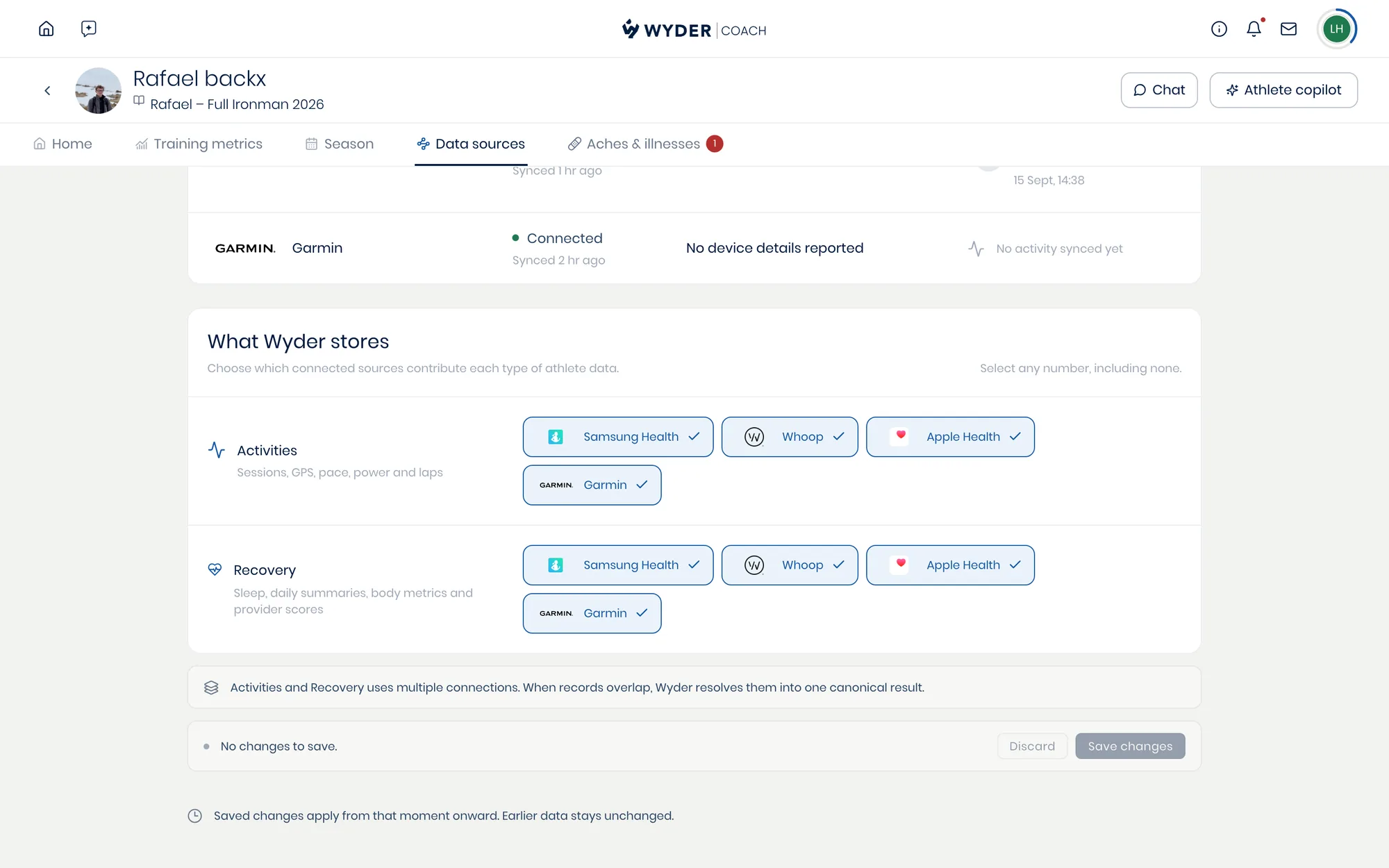Toggle Whoop for Activities
The width and height of the screenshot is (1389, 868).
point(790,437)
